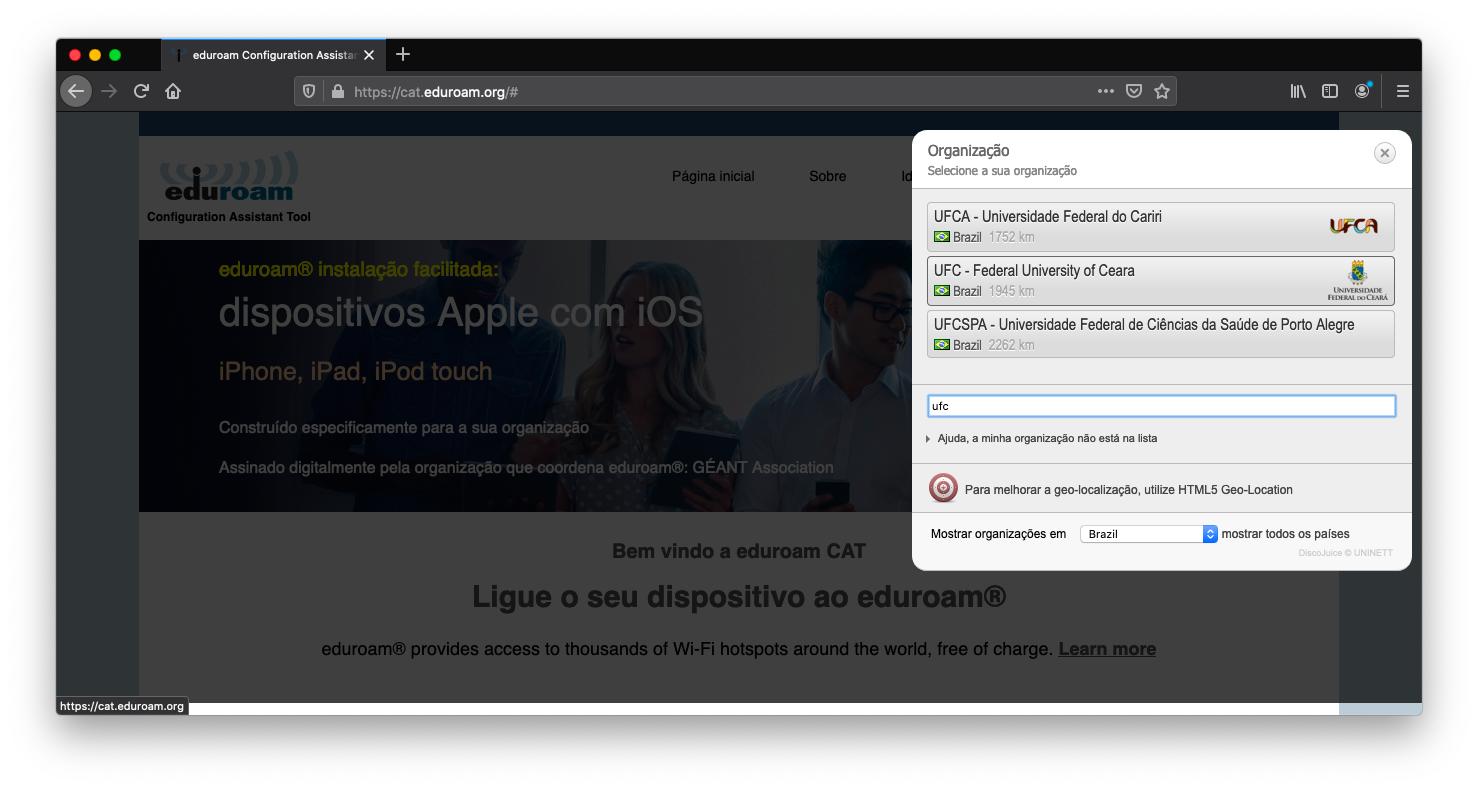Select UFC - Federal University of Ceara
Image resolution: width=1478 pixels, height=789 pixels.
click(1160, 281)
